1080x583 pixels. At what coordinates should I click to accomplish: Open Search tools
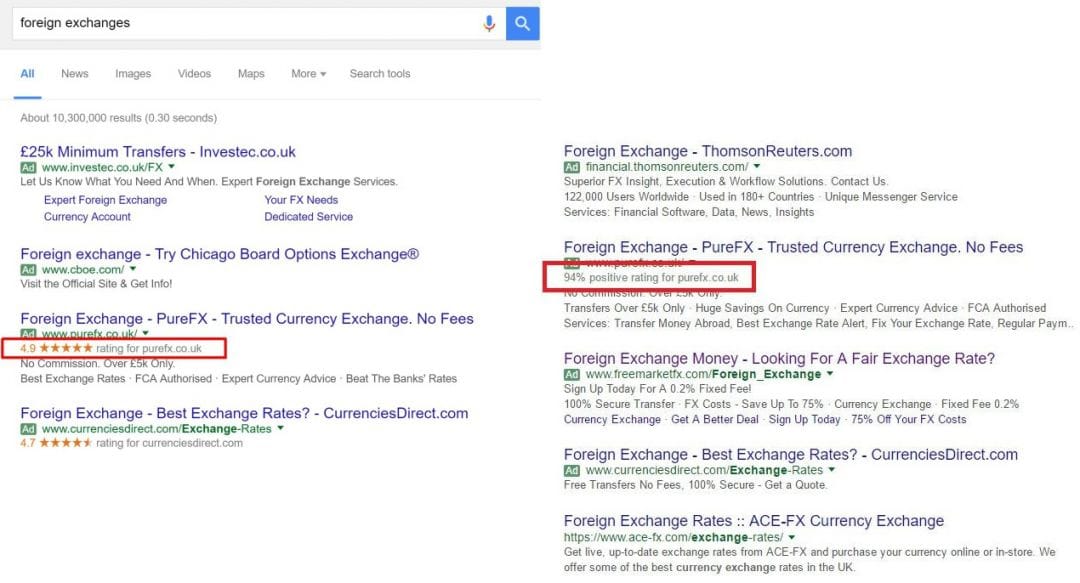pos(379,73)
